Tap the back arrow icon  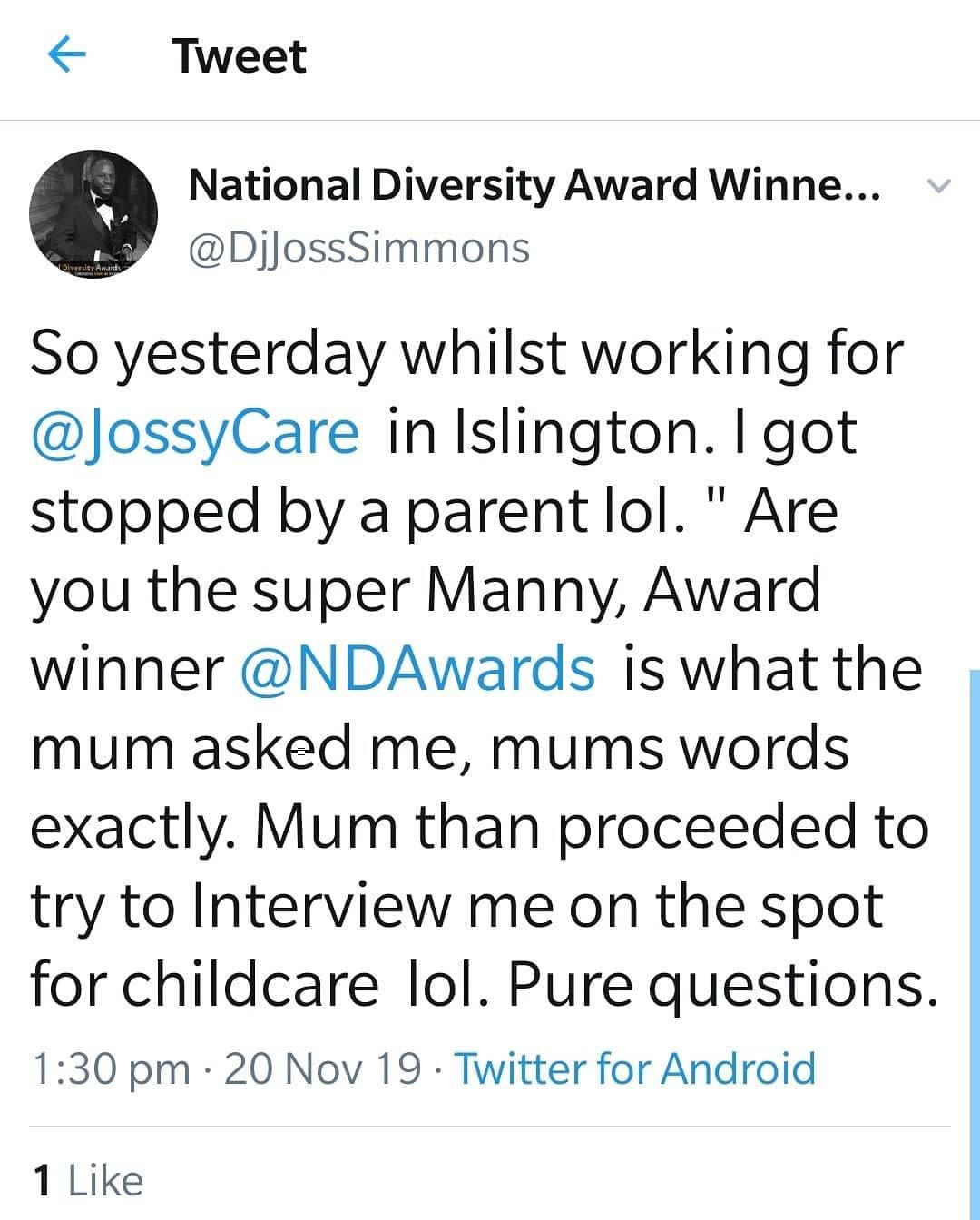click(x=66, y=57)
